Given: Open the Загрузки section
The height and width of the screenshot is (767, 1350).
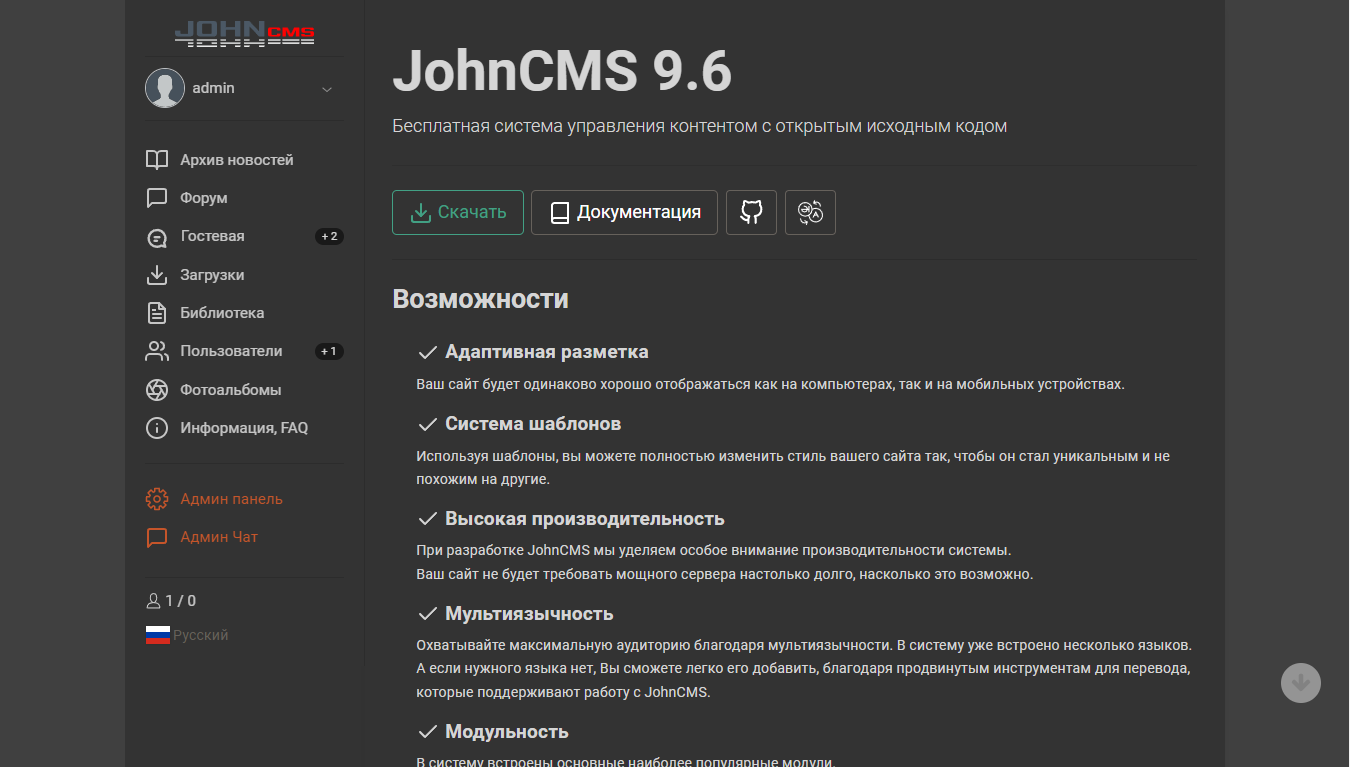Looking at the screenshot, I should pyautogui.click(x=213, y=275).
